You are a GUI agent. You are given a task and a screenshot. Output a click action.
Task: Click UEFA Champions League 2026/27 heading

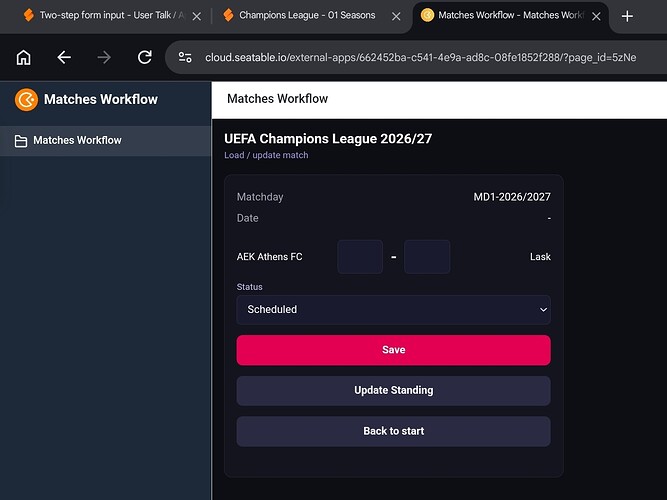(x=328, y=139)
